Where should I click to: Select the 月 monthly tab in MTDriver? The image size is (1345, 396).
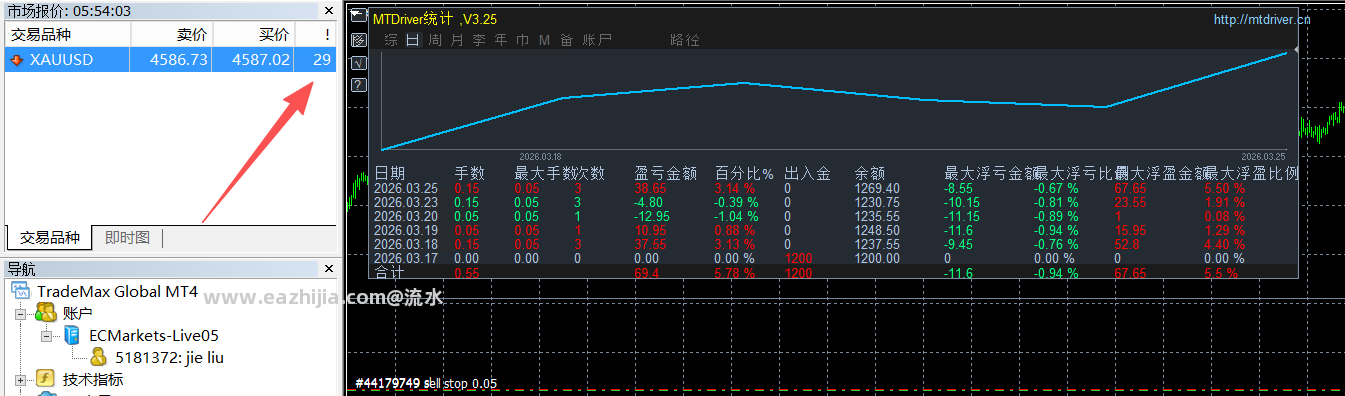(x=457, y=41)
